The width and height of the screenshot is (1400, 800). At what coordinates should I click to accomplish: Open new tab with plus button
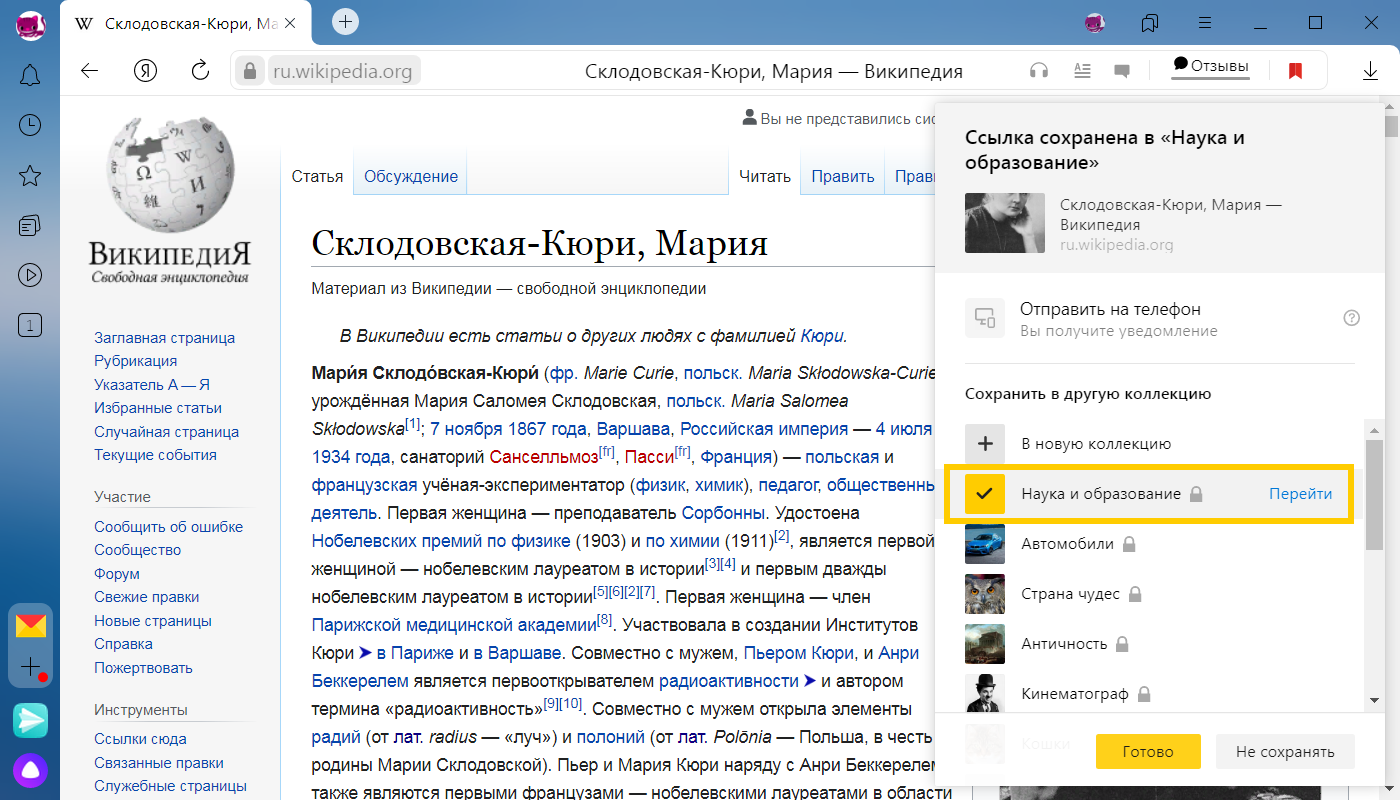[x=345, y=21]
